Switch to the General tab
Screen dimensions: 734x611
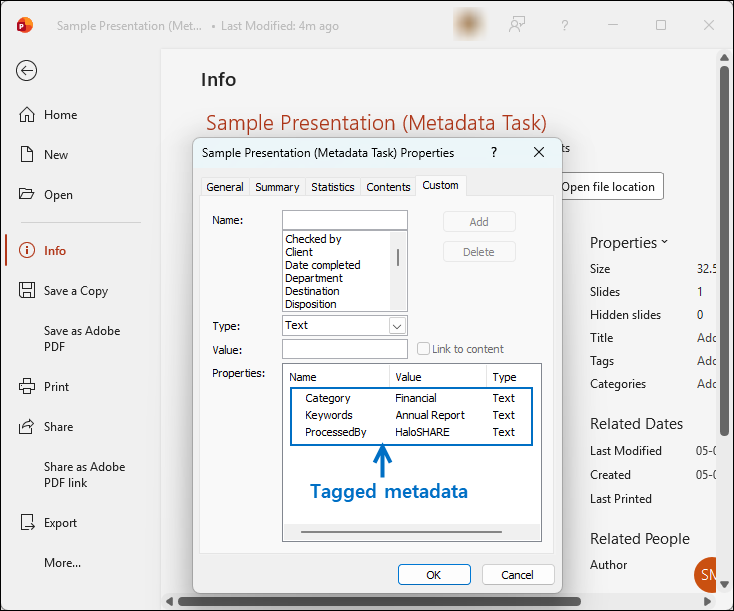pos(225,187)
